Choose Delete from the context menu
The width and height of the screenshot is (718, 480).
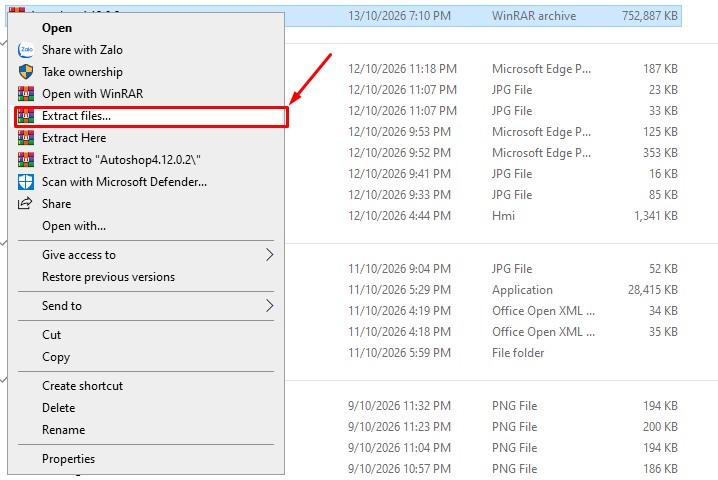tap(59, 408)
